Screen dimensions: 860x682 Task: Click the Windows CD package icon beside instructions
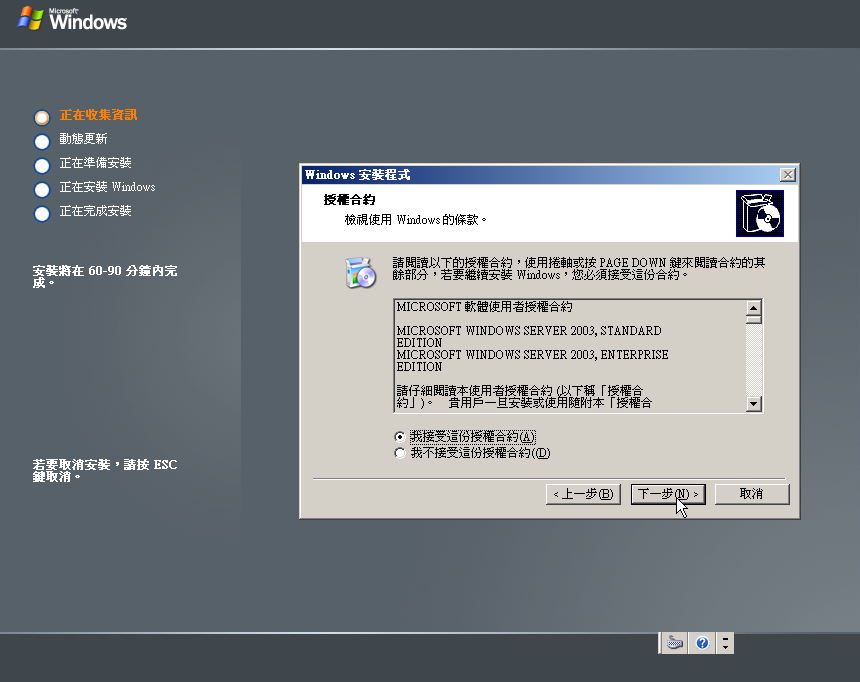tap(360, 273)
